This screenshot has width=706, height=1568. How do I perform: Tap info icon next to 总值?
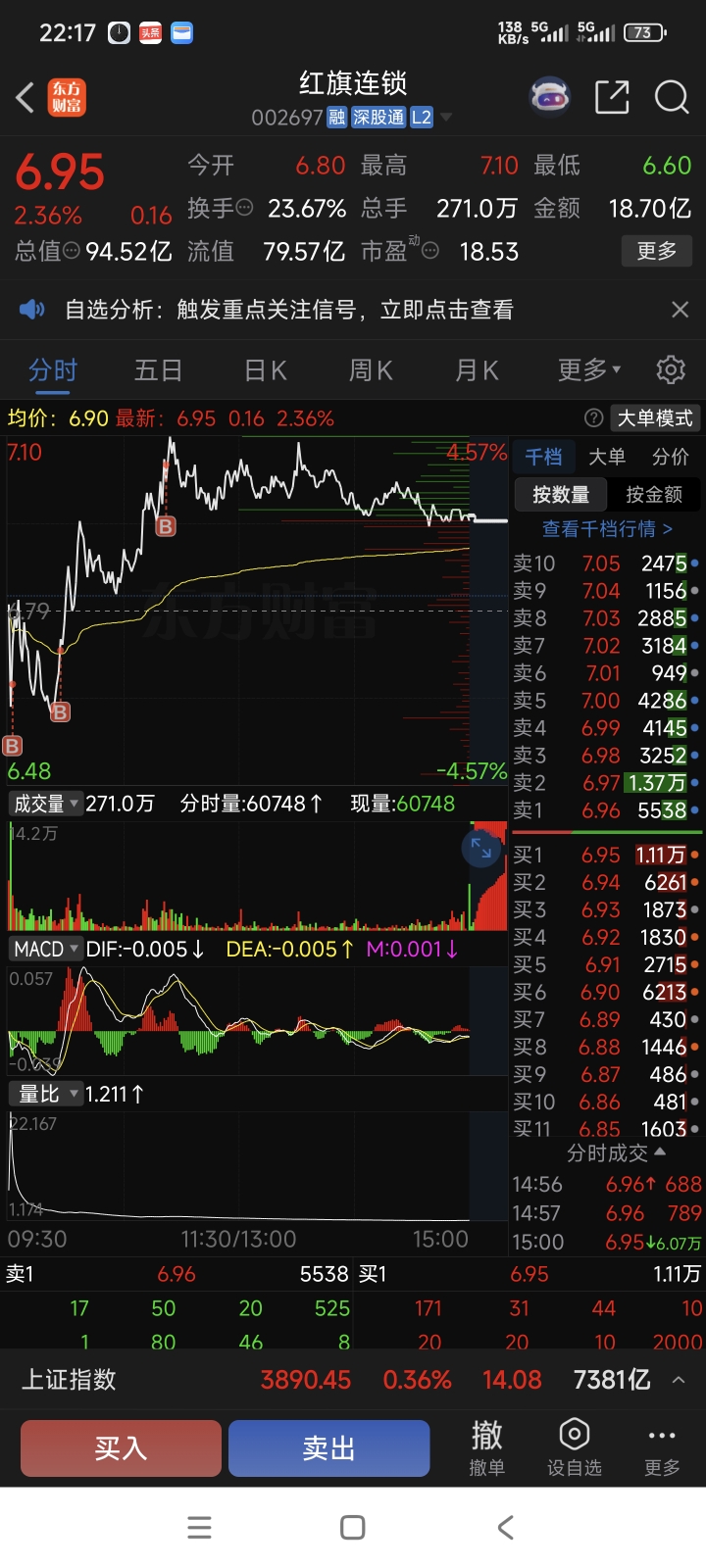[72, 251]
